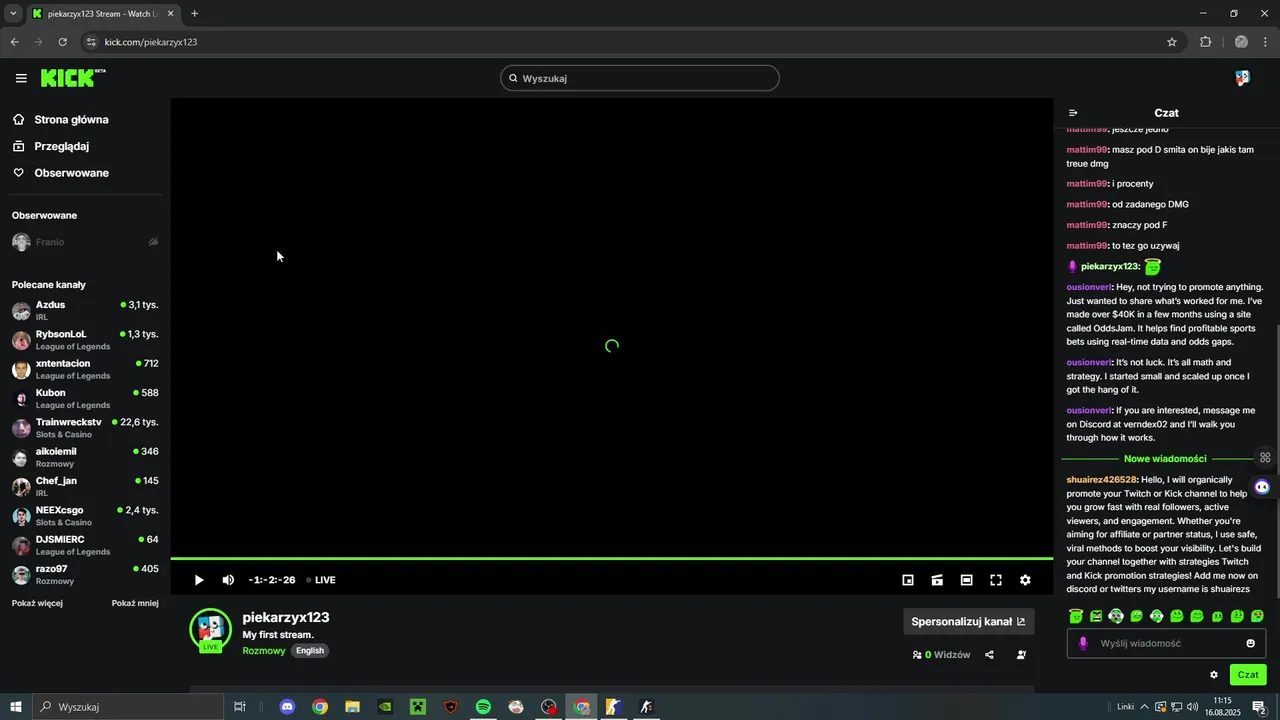Click in the Wyślij wiadomość chat input
This screenshot has height=720, width=1280.
(x=1166, y=643)
